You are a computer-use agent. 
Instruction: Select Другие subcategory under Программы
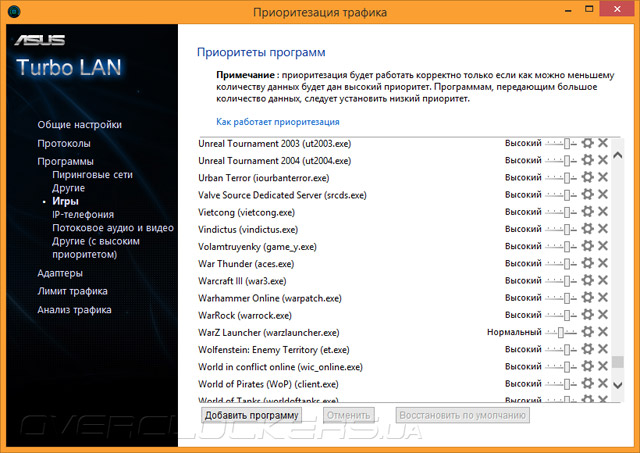[69, 188]
